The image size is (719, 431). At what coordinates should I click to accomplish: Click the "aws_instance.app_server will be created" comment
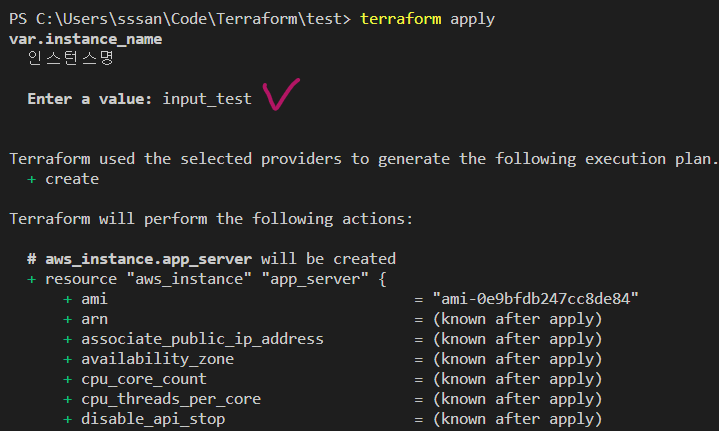click(x=220, y=259)
